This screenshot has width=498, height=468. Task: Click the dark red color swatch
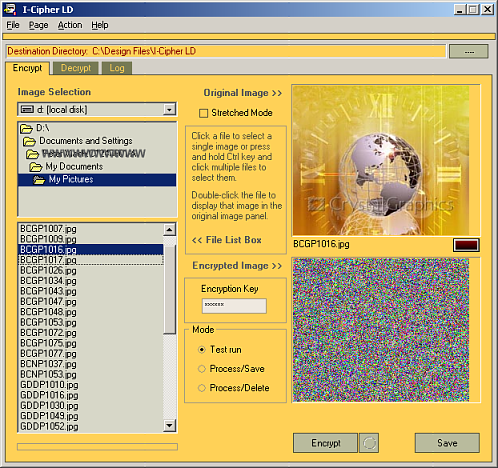(466, 245)
